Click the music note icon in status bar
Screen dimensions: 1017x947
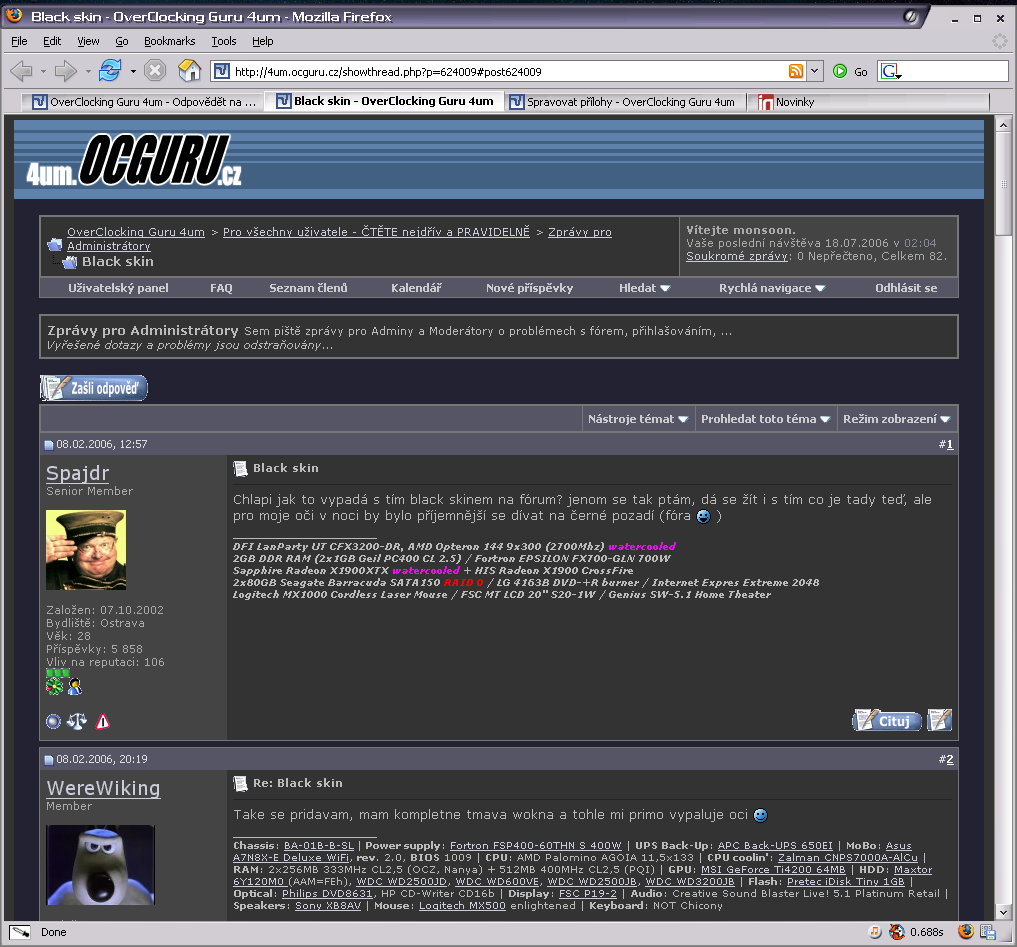click(x=875, y=932)
